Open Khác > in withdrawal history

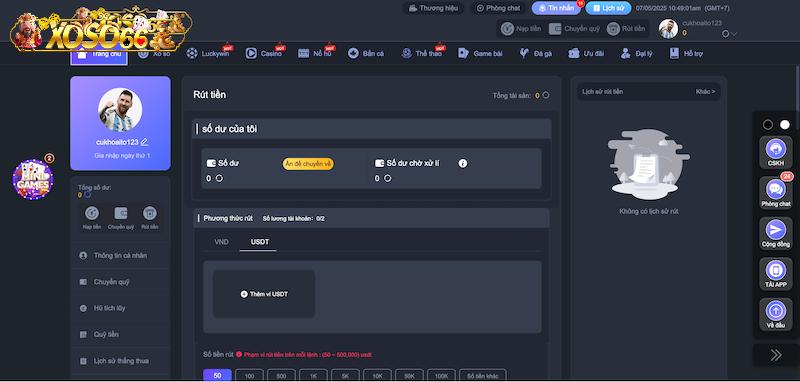coord(705,92)
